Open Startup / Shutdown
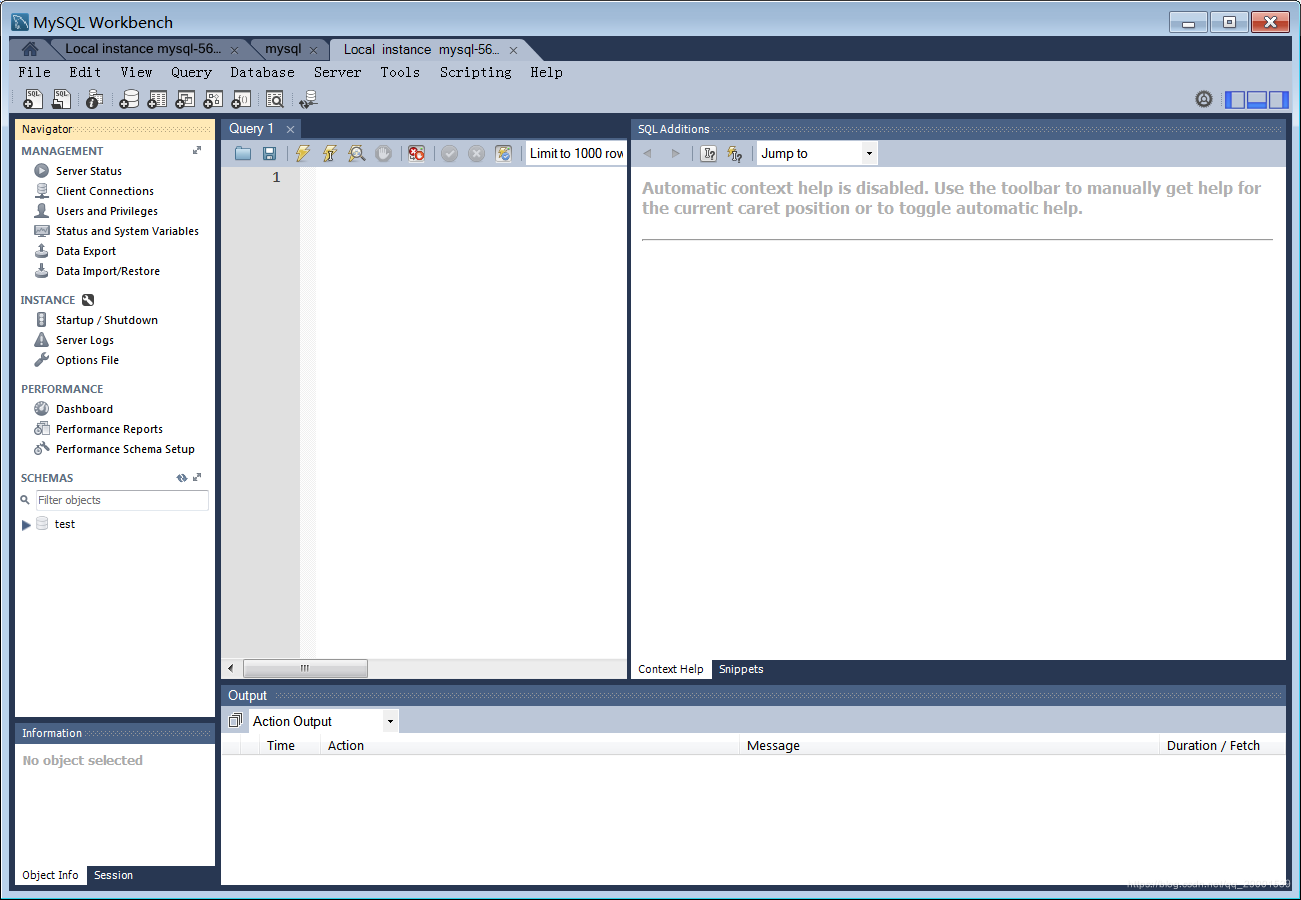The image size is (1301, 900). click(107, 320)
